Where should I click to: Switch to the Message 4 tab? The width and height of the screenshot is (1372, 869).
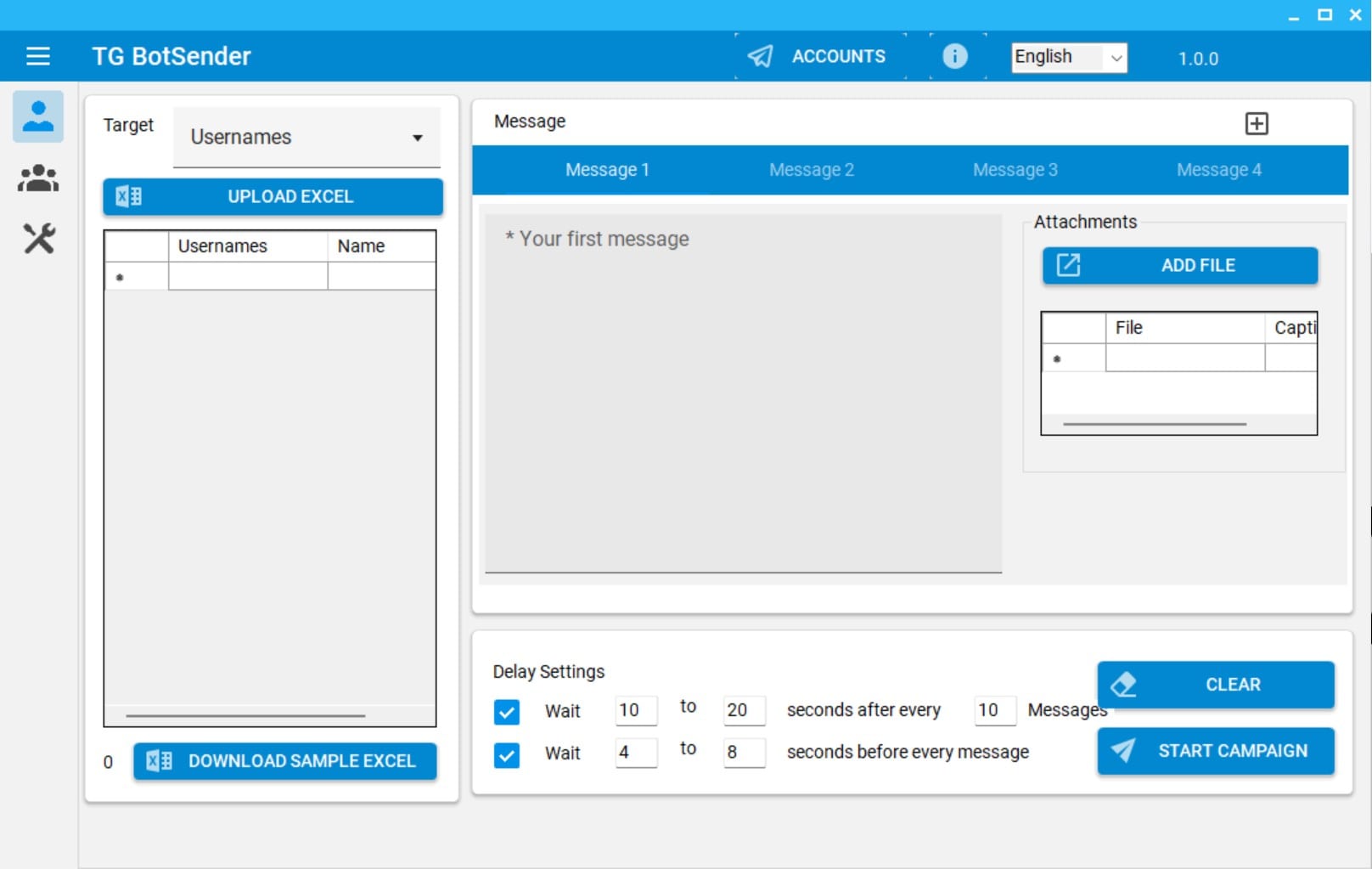(x=1218, y=170)
